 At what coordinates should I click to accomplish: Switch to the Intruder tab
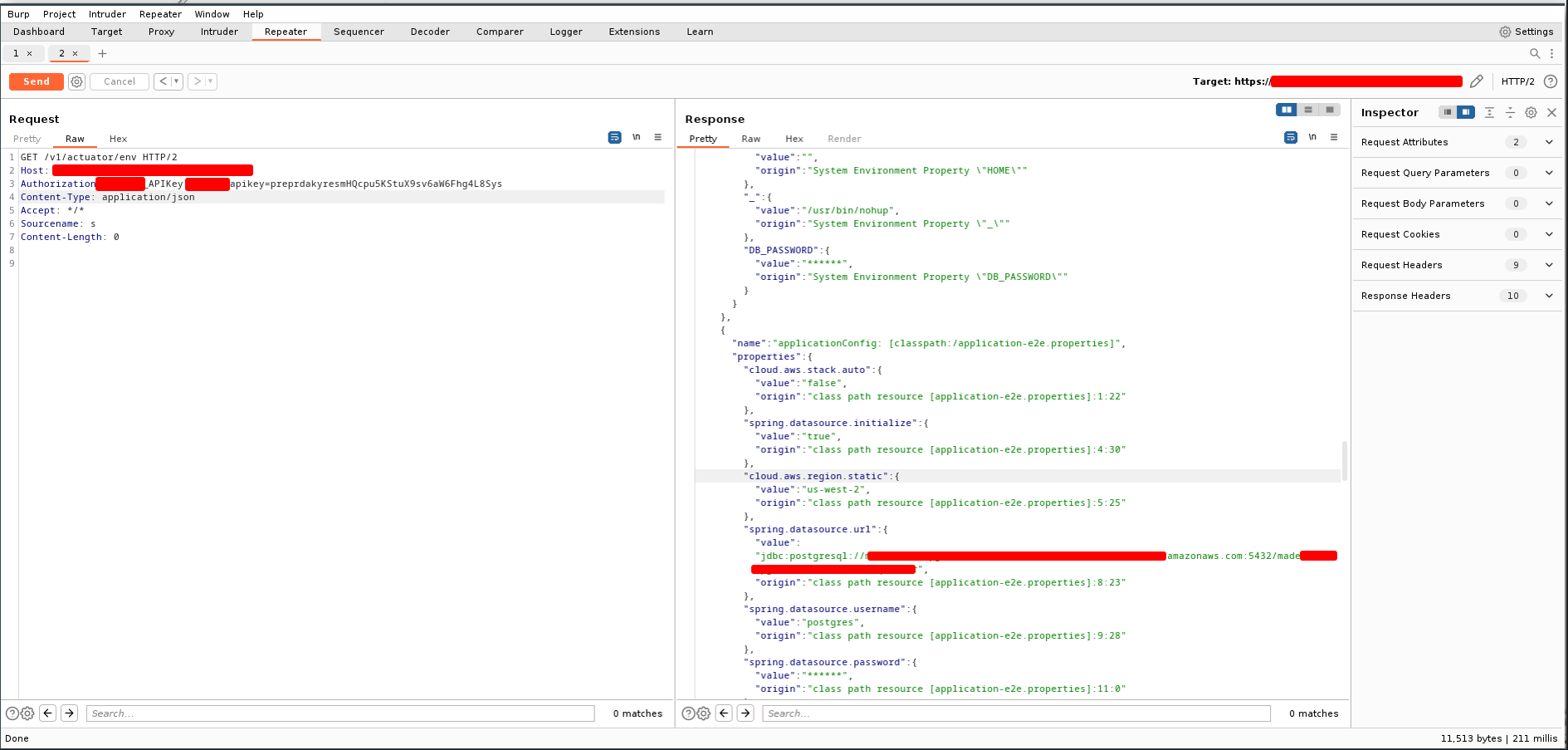tap(219, 32)
